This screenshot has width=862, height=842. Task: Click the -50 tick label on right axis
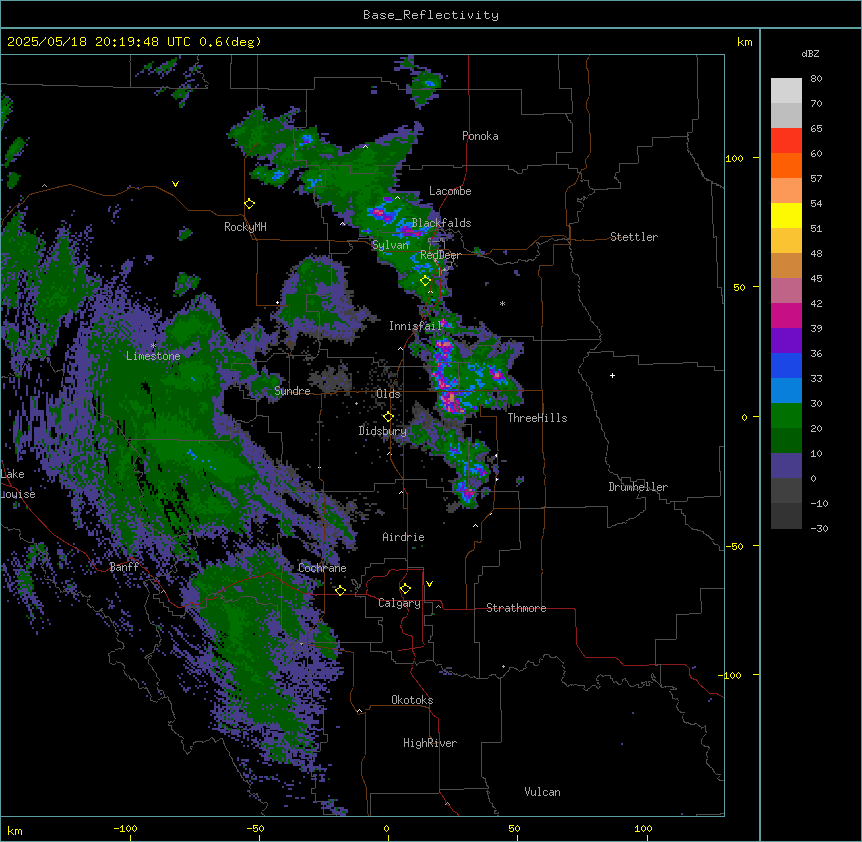click(734, 546)
